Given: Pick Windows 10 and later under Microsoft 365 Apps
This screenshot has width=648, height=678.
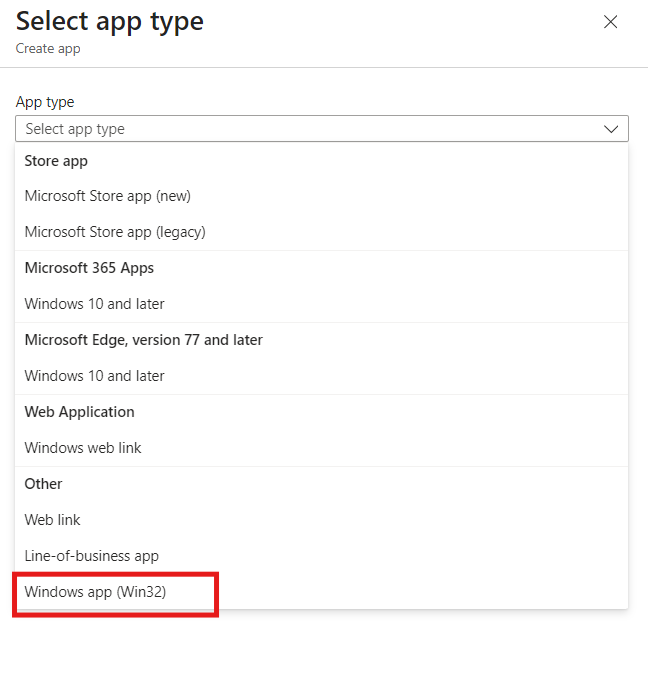Looking at the screenshot, I should 94,304.
